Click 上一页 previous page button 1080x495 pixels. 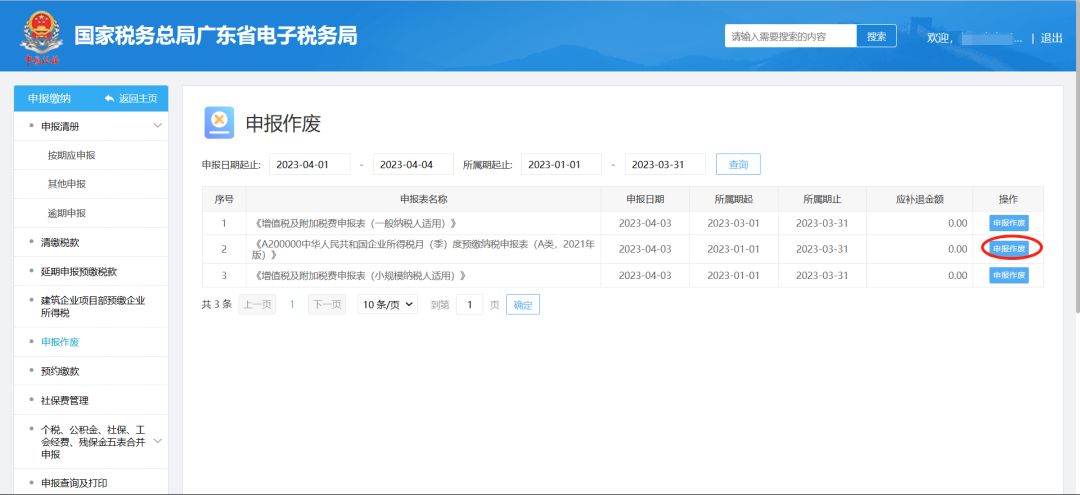click(x=258, y=304)
